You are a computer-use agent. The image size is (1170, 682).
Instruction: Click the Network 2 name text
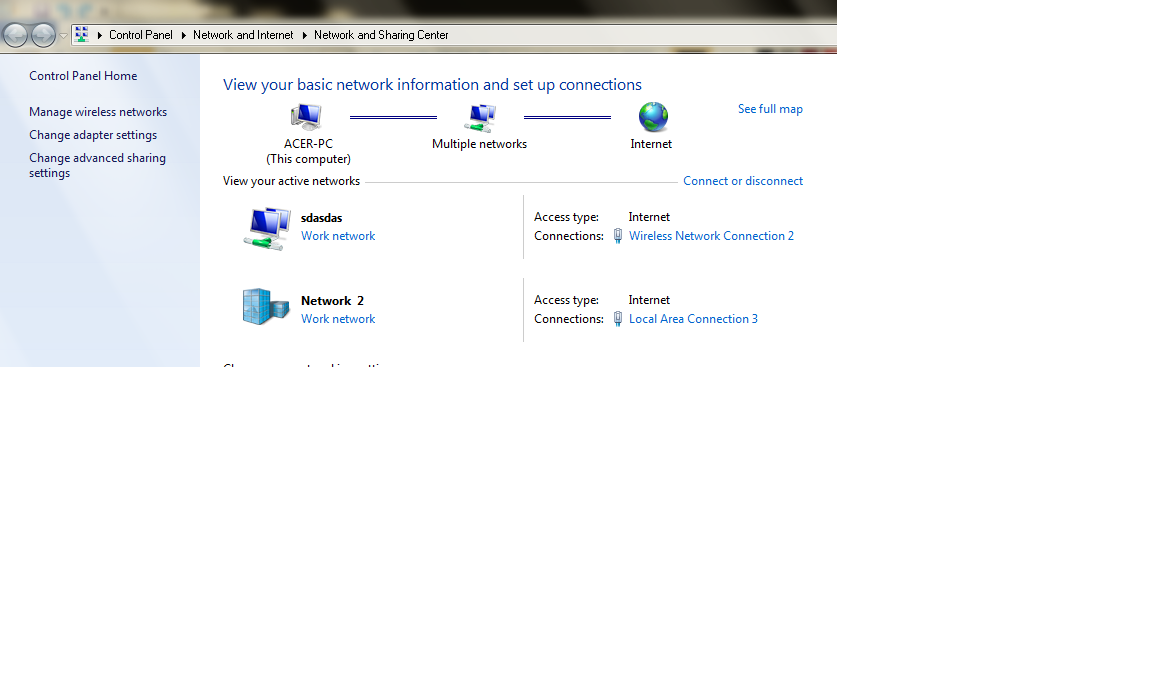[x=332, y=301]
